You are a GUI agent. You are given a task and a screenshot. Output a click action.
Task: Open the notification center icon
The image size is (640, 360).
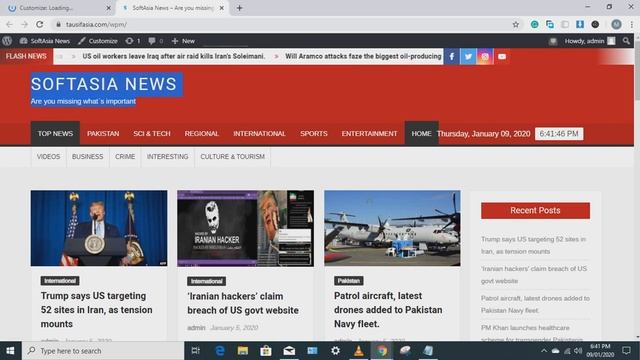coord(626,351)
